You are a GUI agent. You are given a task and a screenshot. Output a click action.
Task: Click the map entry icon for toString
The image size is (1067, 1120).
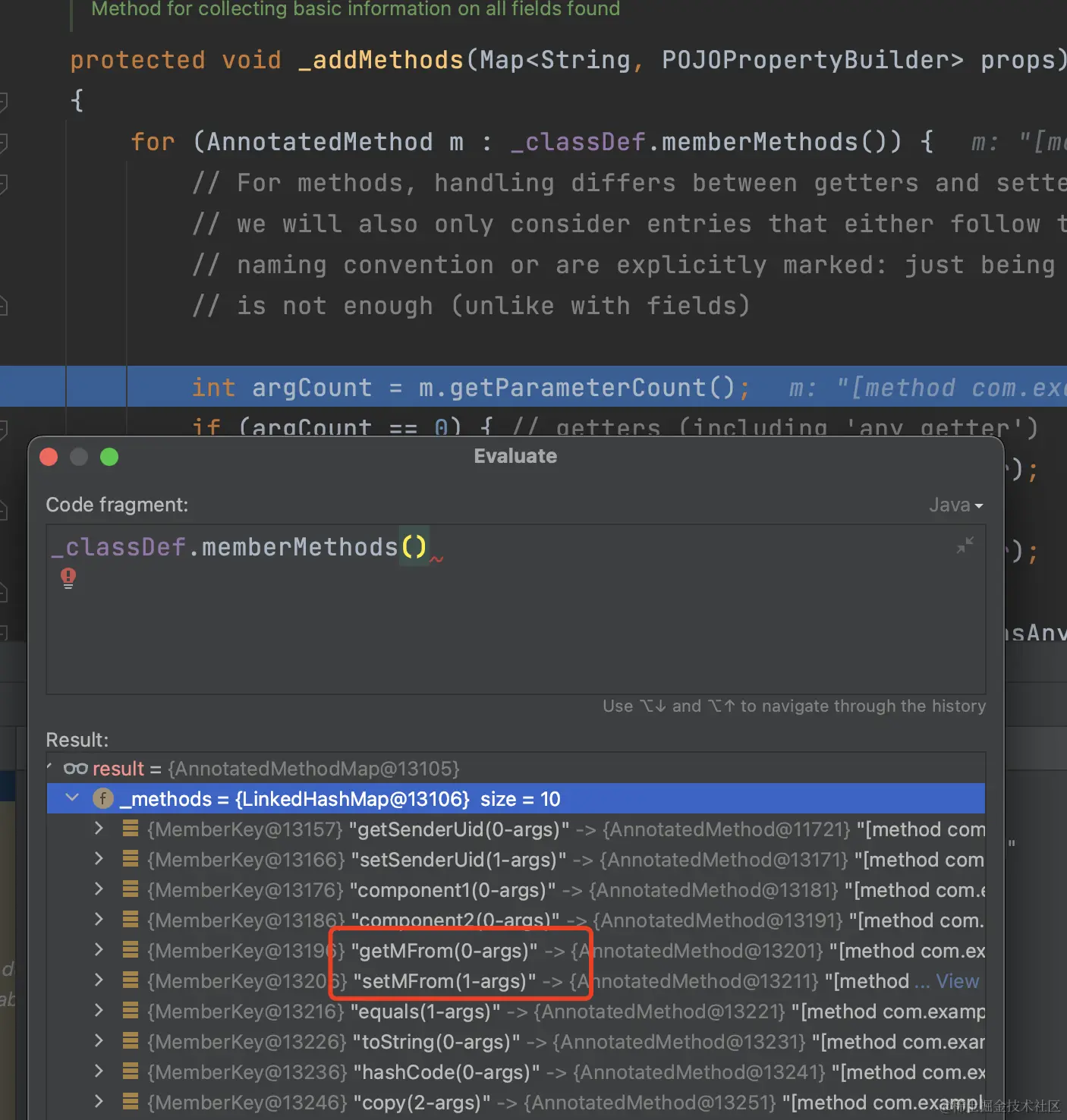(131, 1041)
